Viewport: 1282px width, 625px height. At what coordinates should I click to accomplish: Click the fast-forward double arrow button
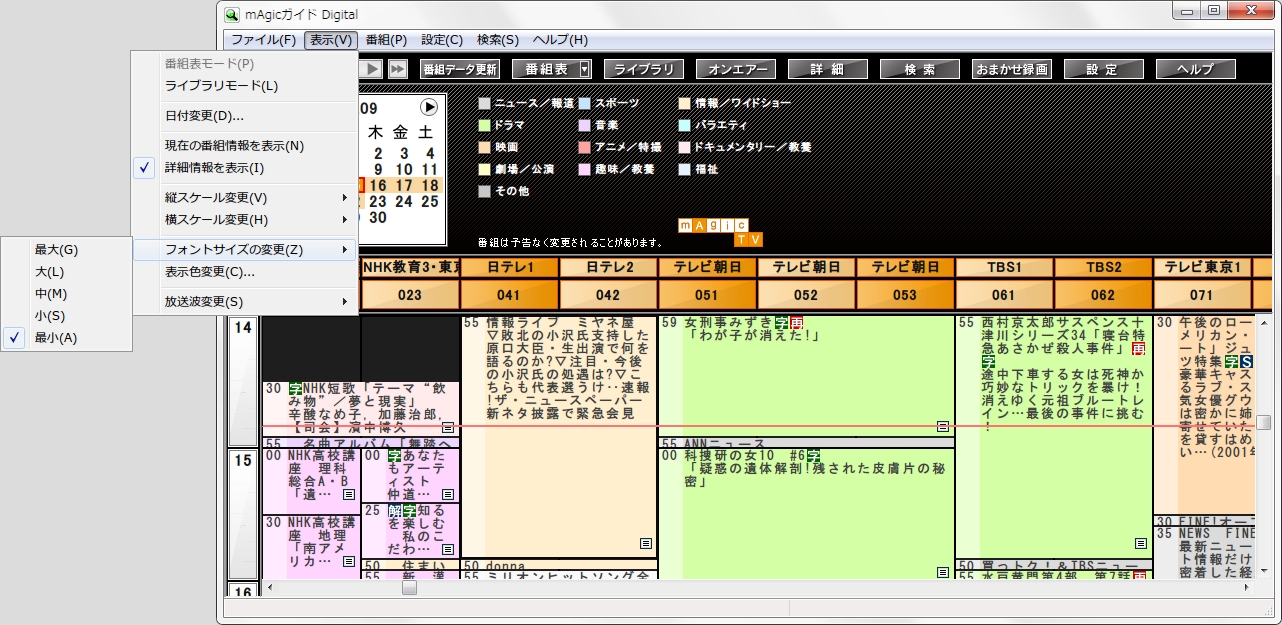coord(398,69)
